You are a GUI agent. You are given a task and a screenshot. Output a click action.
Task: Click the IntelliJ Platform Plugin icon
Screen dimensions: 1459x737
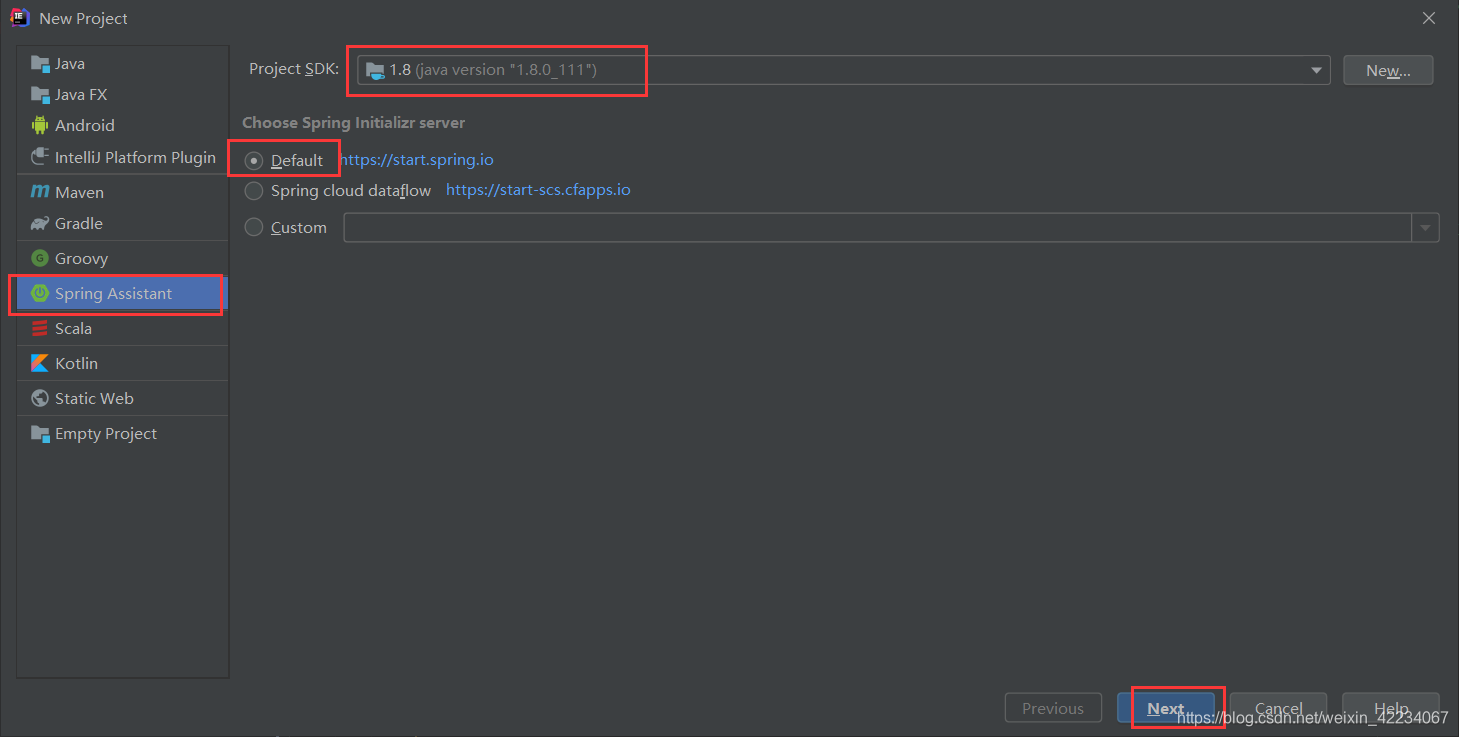[40, 157]
